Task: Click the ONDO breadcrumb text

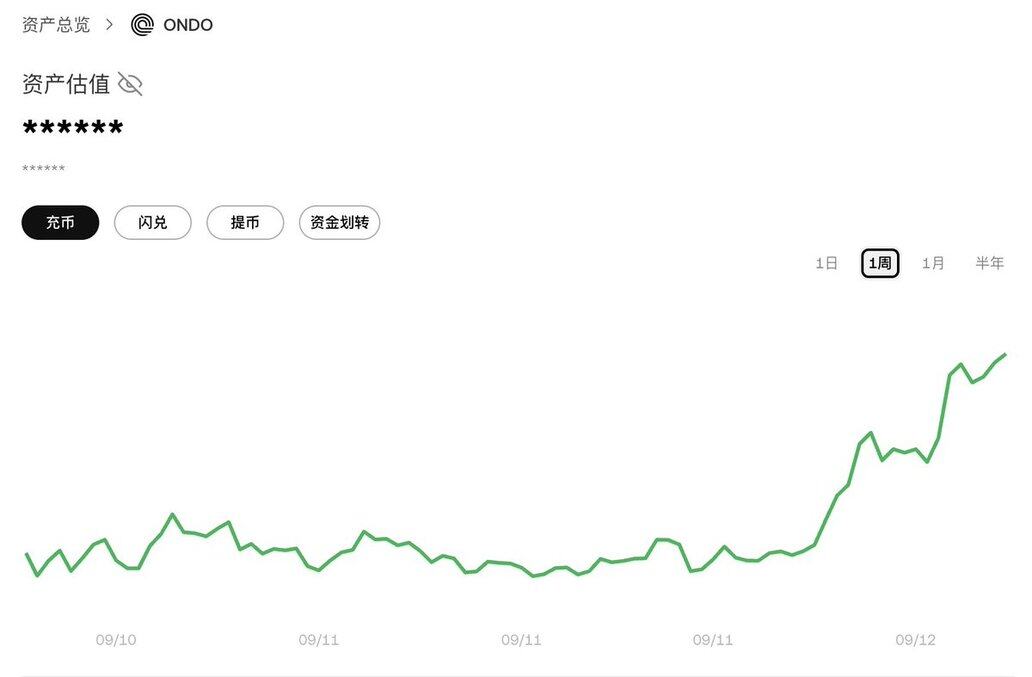Action: (x=188, y=25)
